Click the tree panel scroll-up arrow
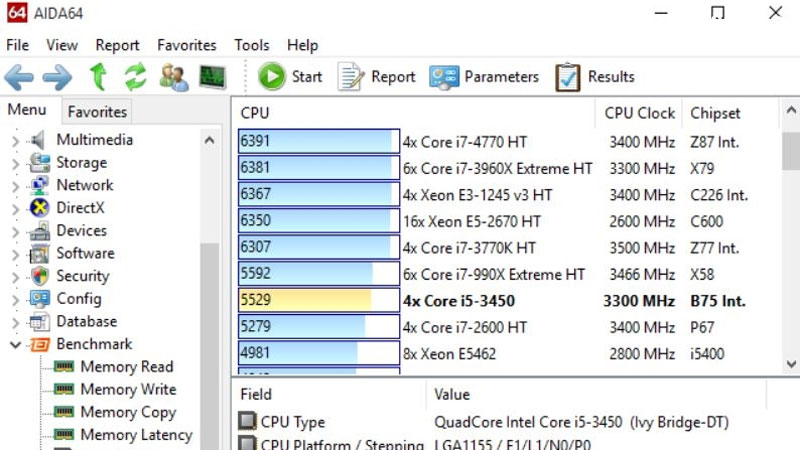Screen dimensions: 800x450 [x=209, y=140]
